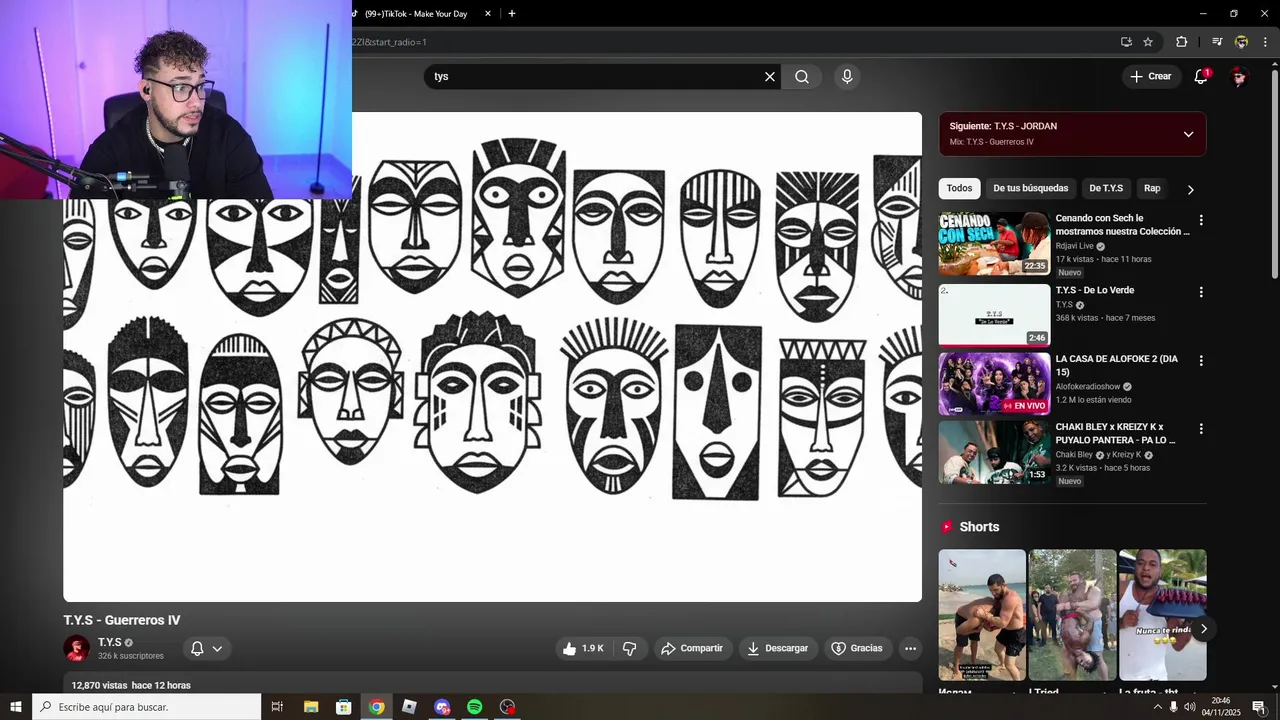Open options menu for 'Cenando con Sech' video
1280x720 pixels.
pos(1201,220)
